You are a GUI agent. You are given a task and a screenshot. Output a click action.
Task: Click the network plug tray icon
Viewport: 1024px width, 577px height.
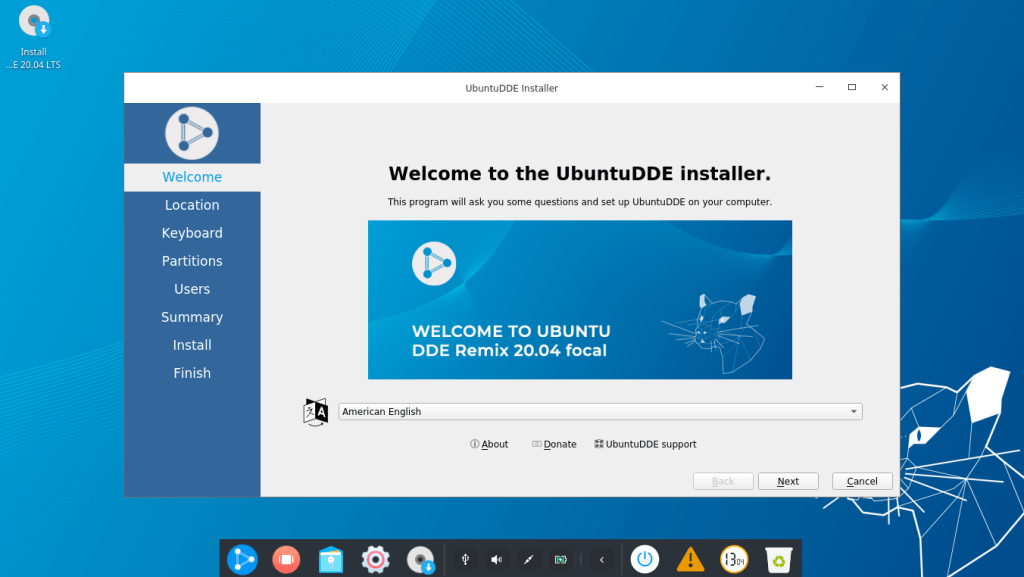[528, 559]
